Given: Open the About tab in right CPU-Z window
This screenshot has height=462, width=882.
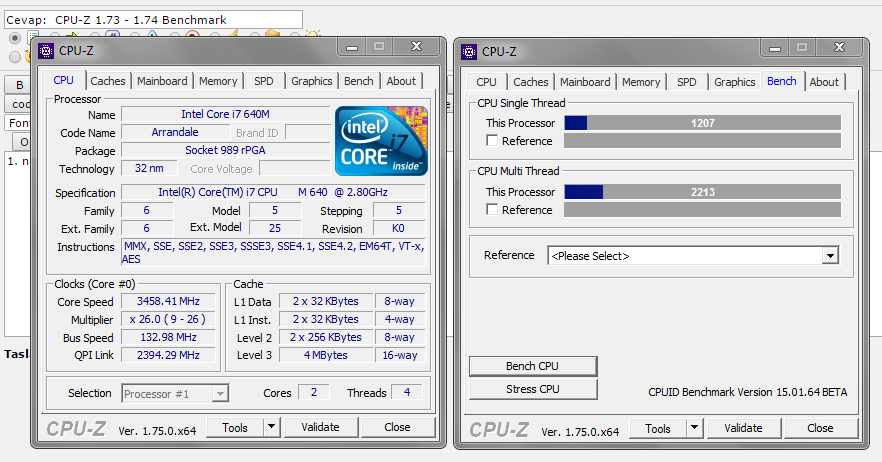Looking at the screenshot, I should click(x=824, y=82).
